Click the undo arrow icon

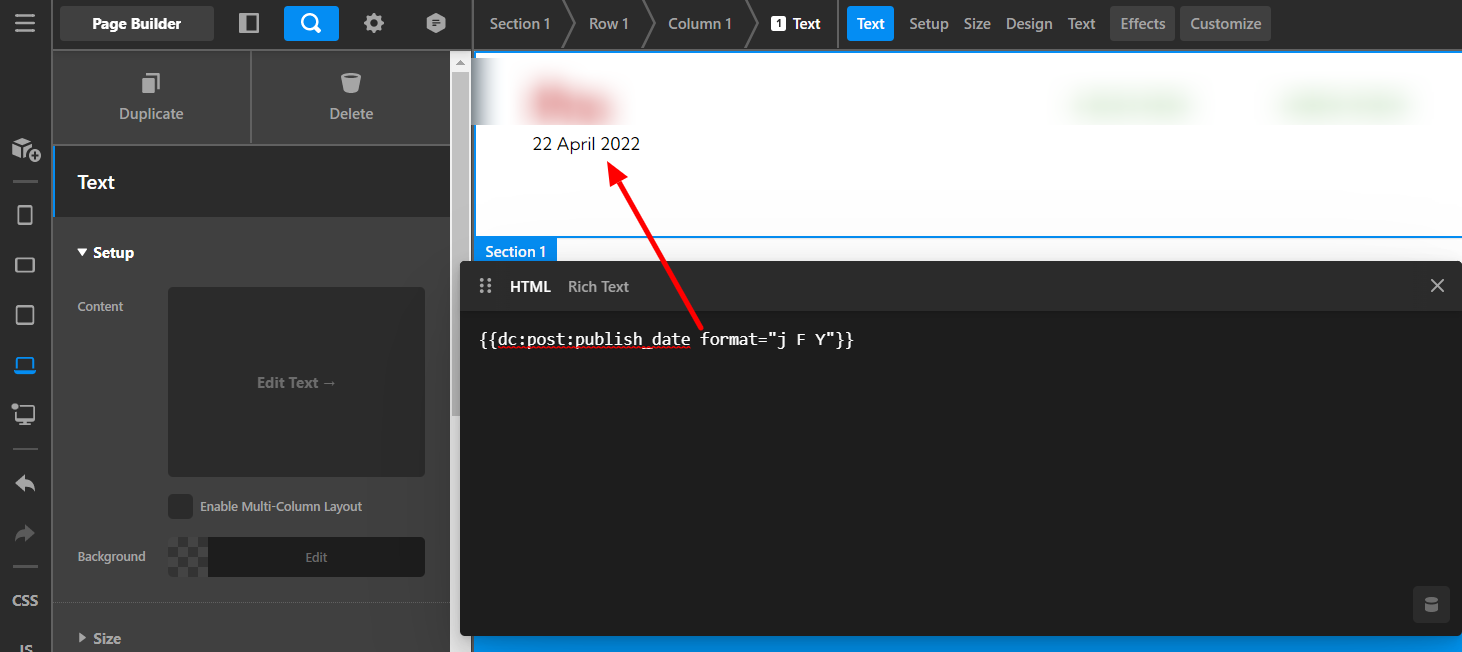click(25, 484)
